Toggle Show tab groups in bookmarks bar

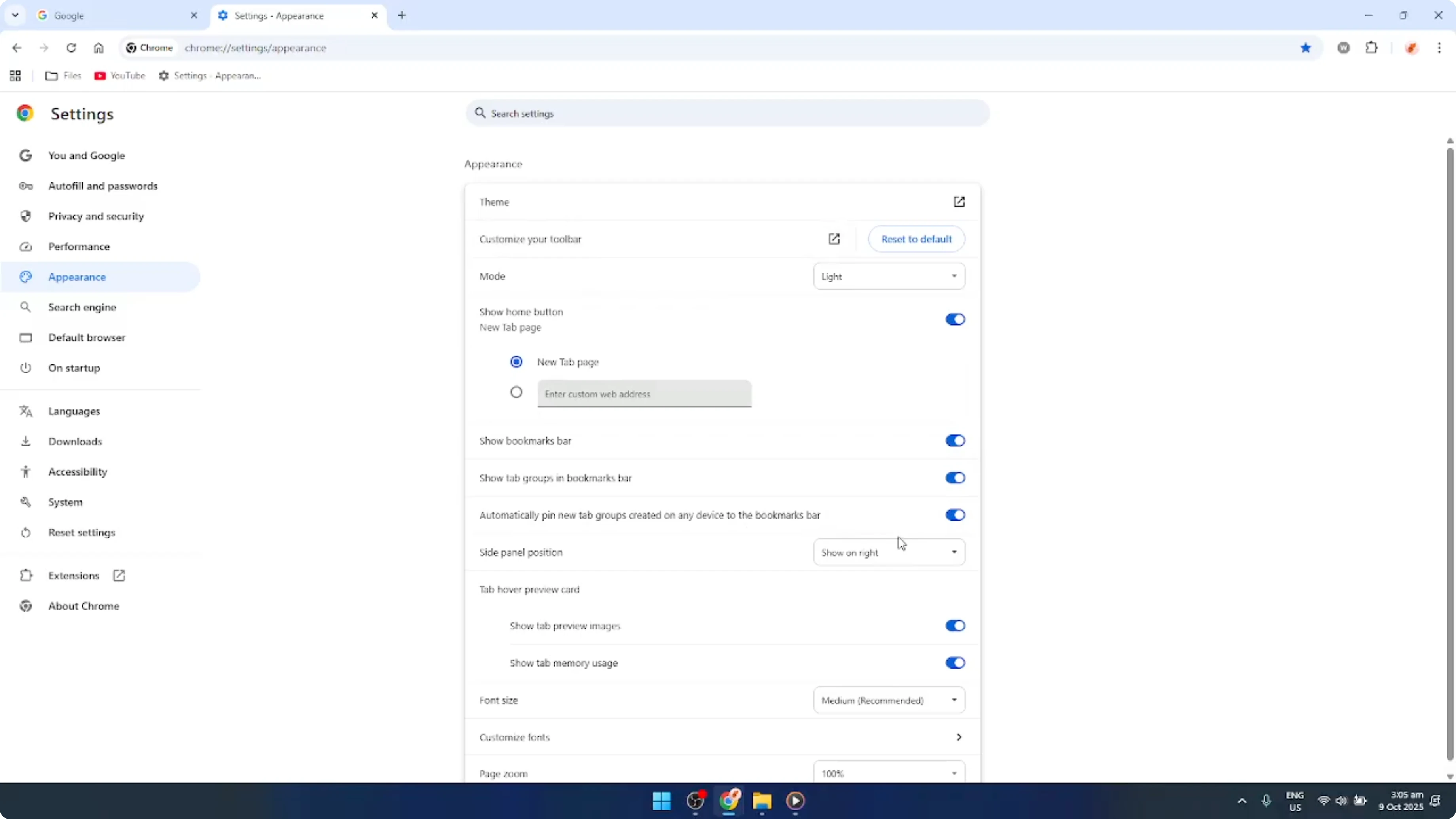tap(955, 478)
